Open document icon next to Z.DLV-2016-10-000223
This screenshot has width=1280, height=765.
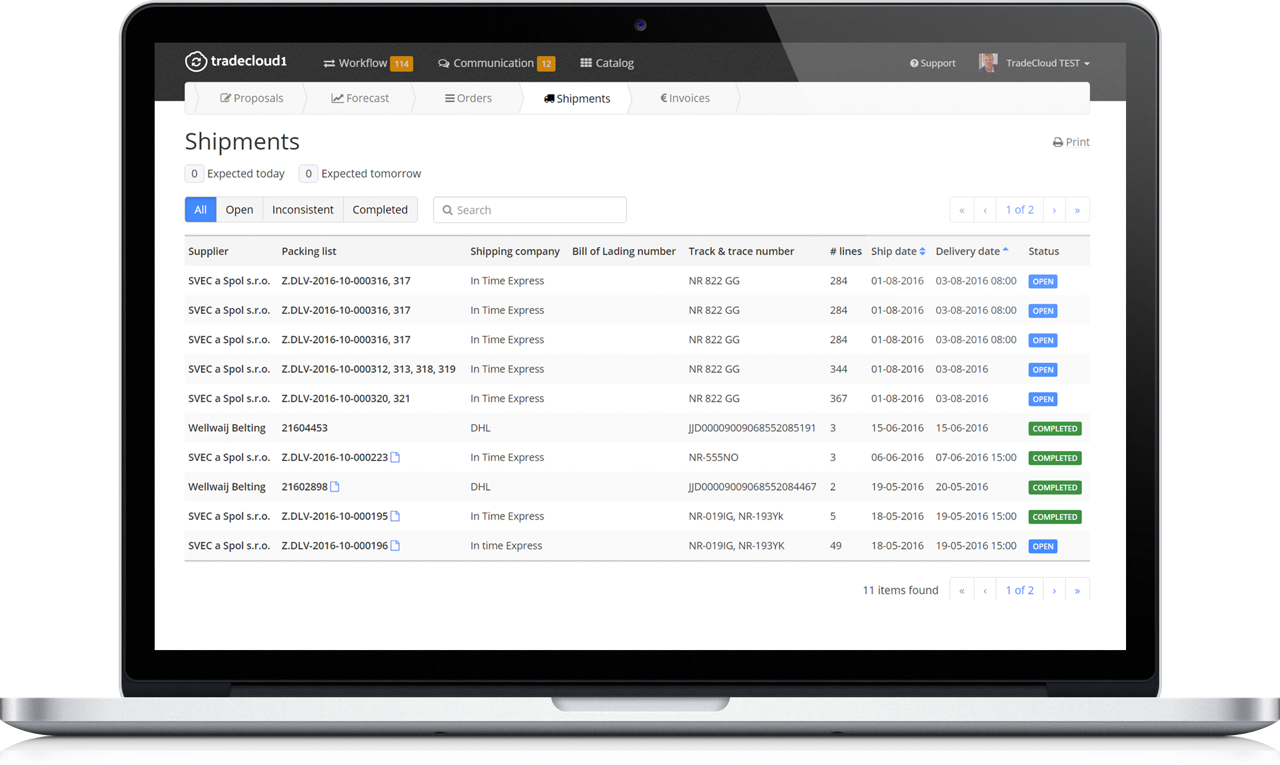coord(395,457)
